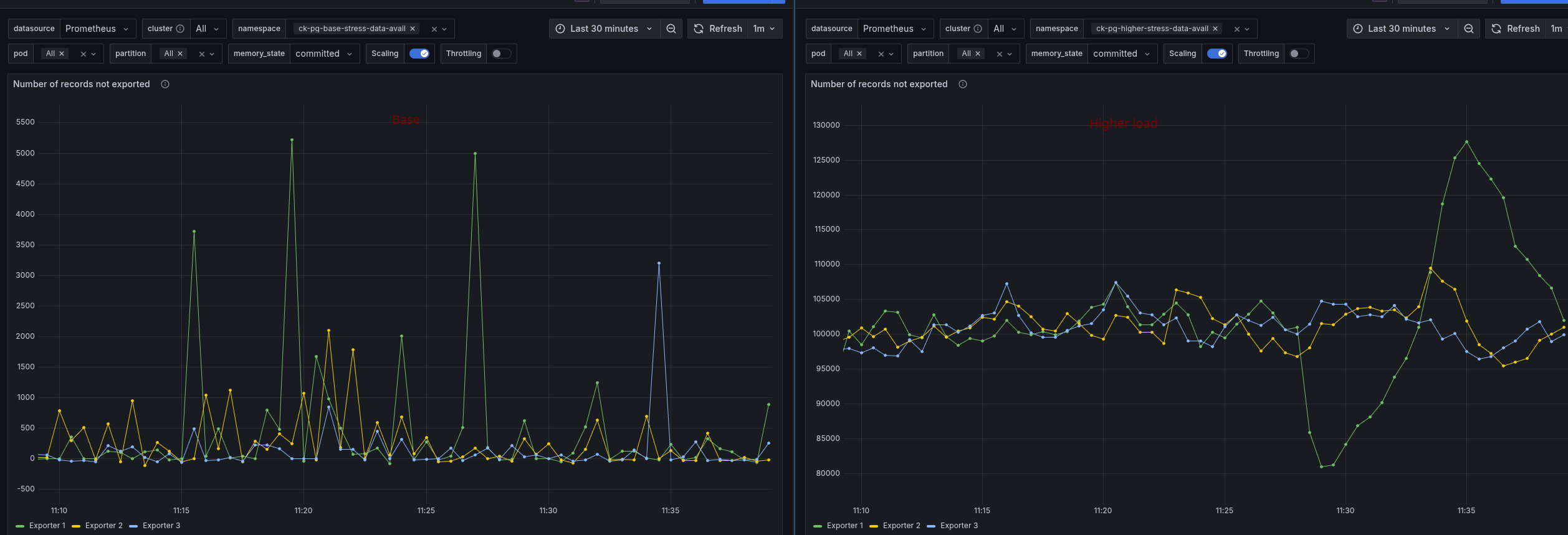This screenshot has height=535, width=1568.
Task: Remove ck-pg-higher-stress-data-avail namespace tag
Action: (1215, 29)
